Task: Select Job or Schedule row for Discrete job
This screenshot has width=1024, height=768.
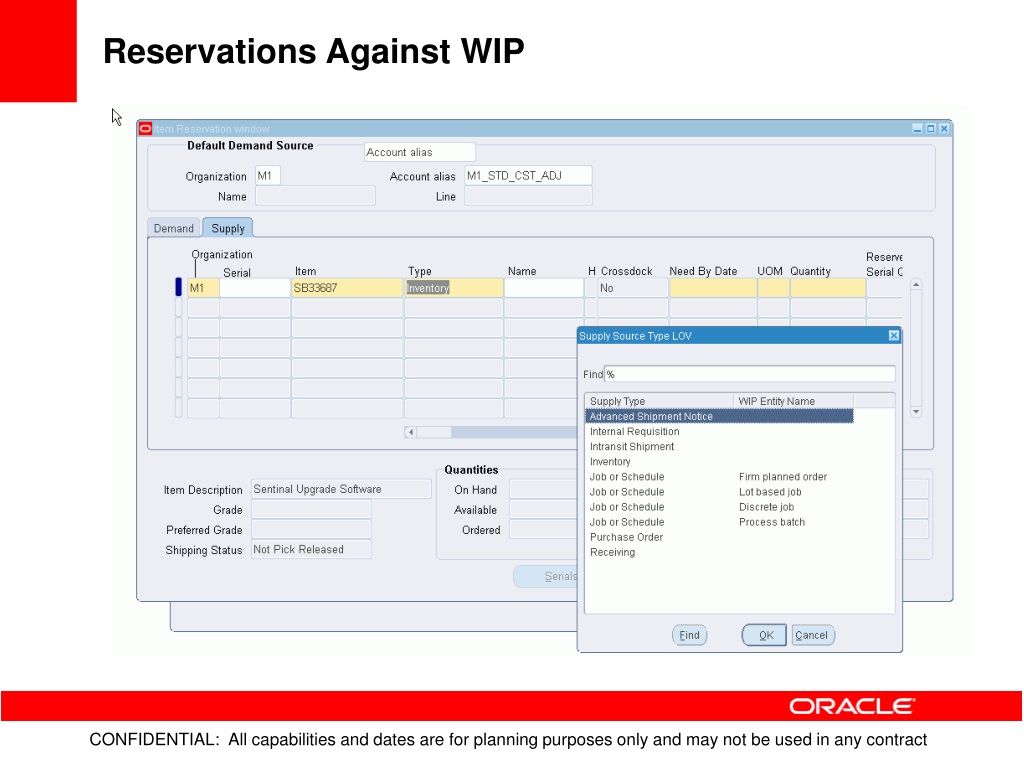Action: click(x=719, y=507)
